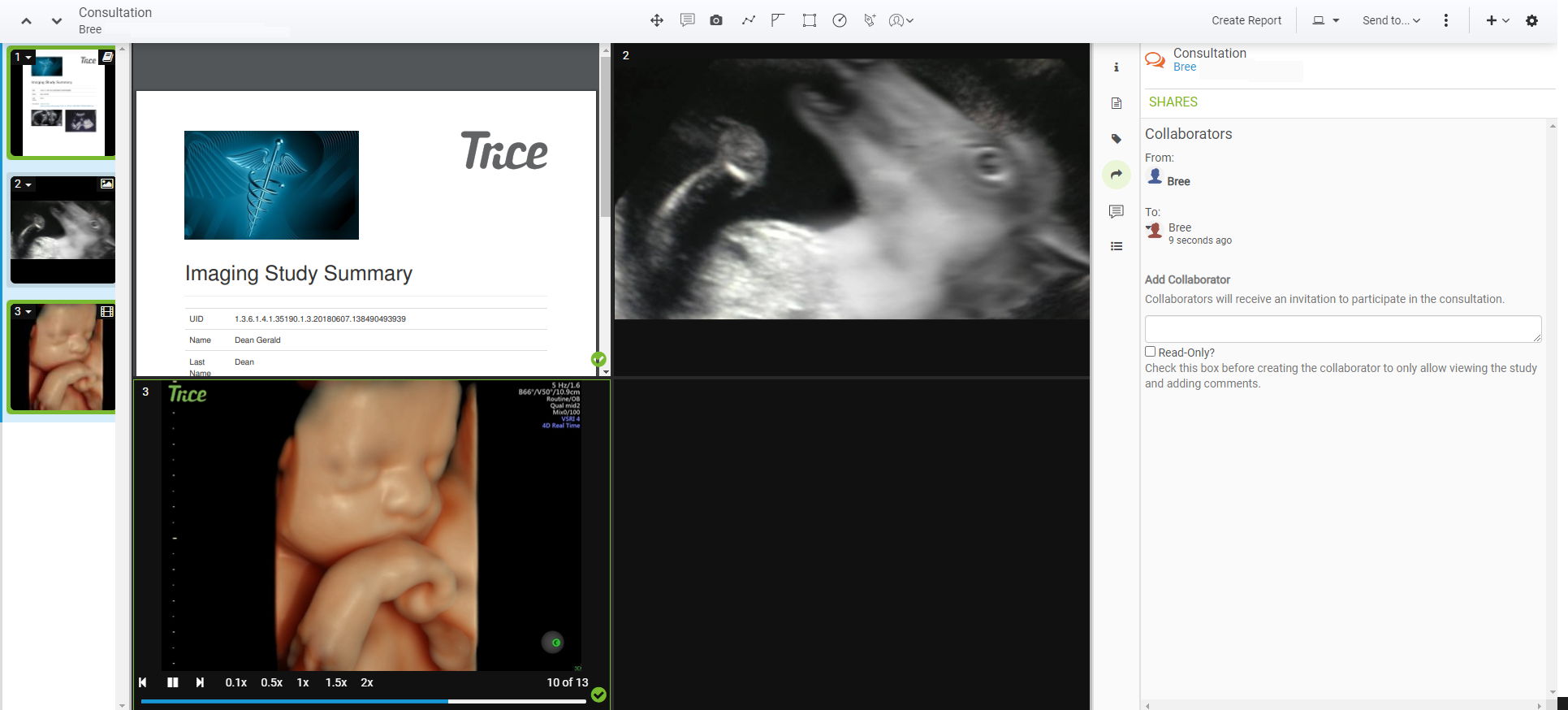
Task: Expand the dropdown on thumbnail 3
Action: pyautogui.click(x=23, y=311)
